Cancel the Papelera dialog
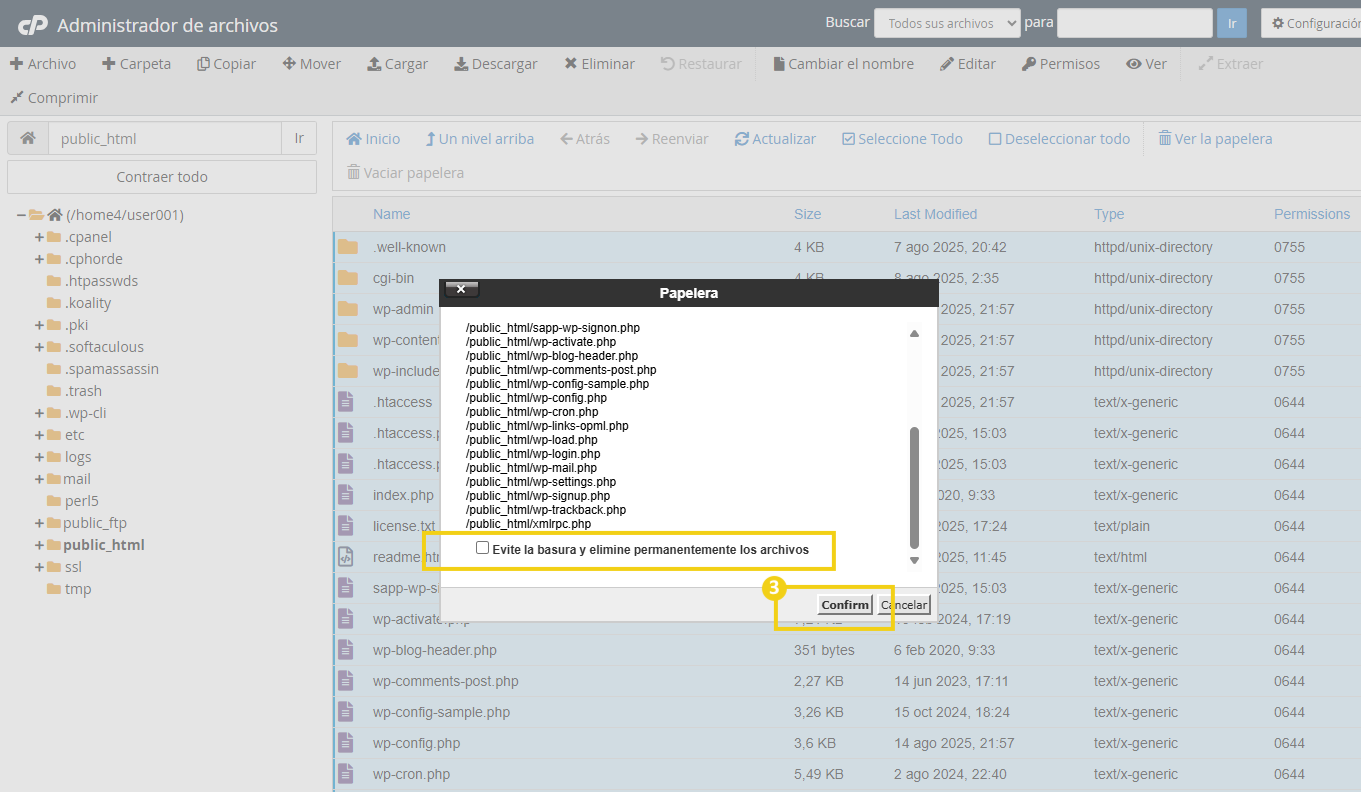This screenshot has height=792, width=1361. click(x=904, y=604)
